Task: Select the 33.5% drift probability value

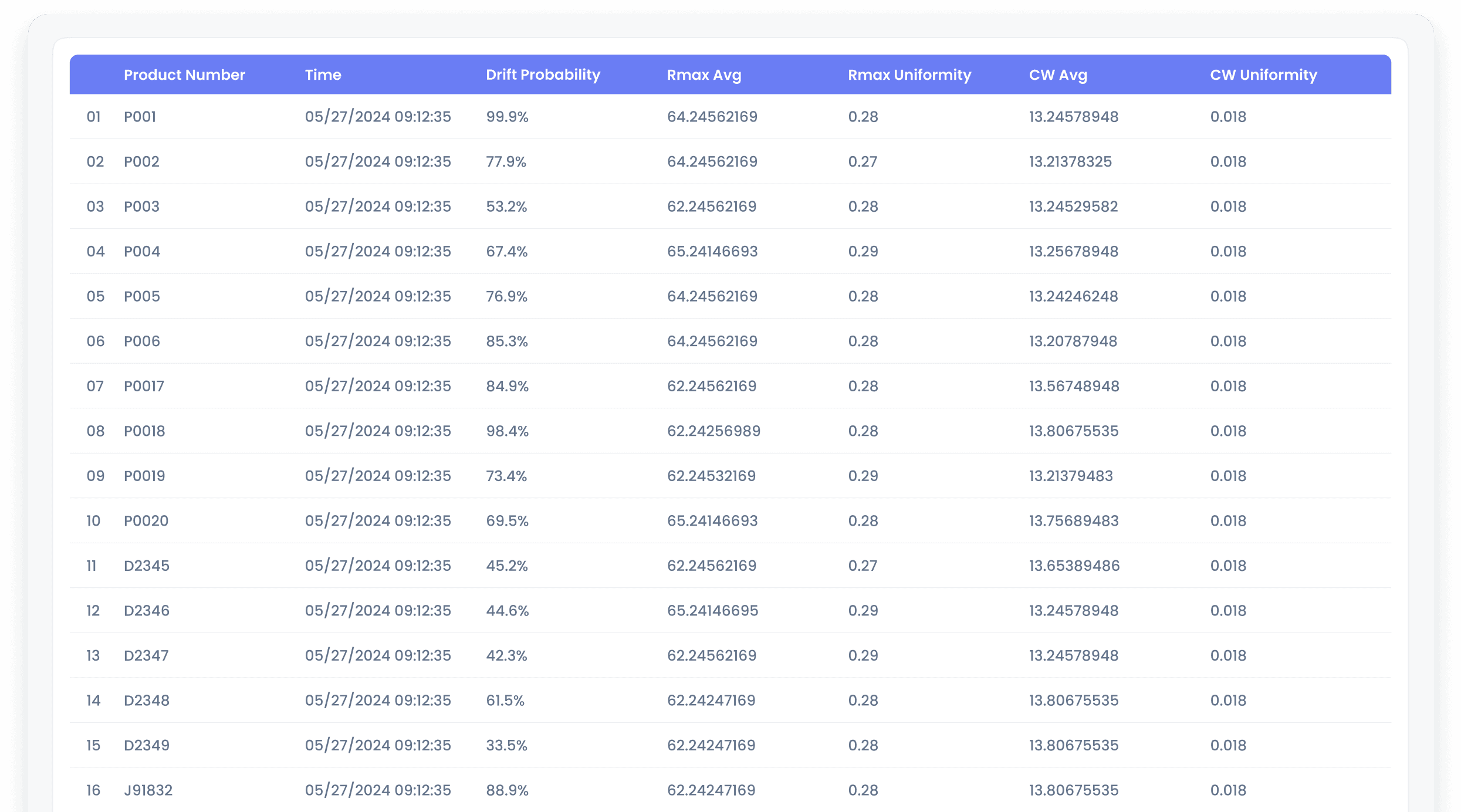Action: click(506, 745)
